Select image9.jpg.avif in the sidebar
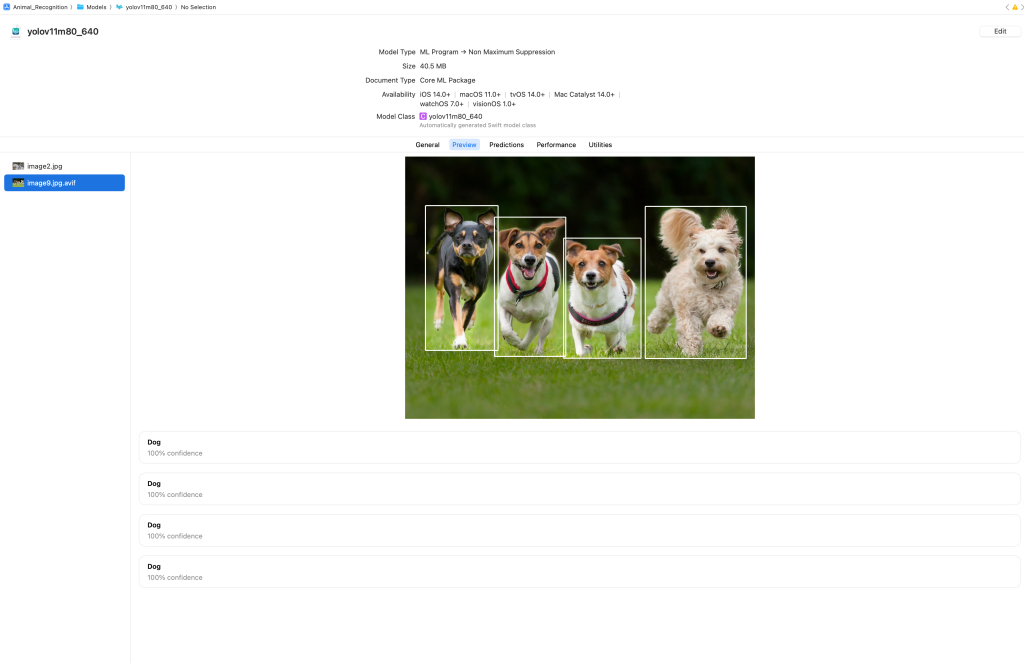Image resolution: width=1024 pixels, height=663 pixels. [x=64, y=183]
